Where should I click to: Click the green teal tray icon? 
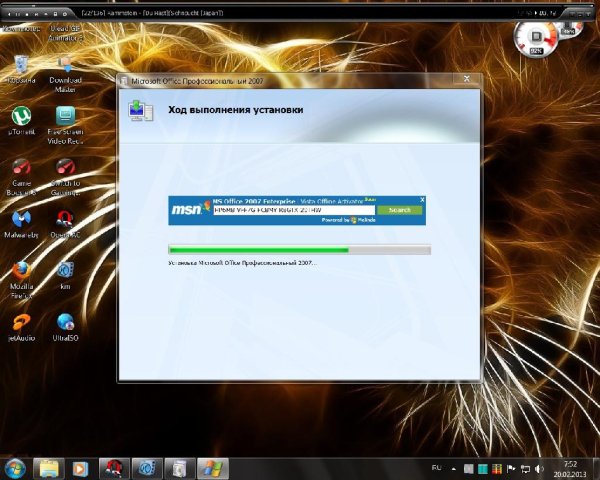[483, 469]
